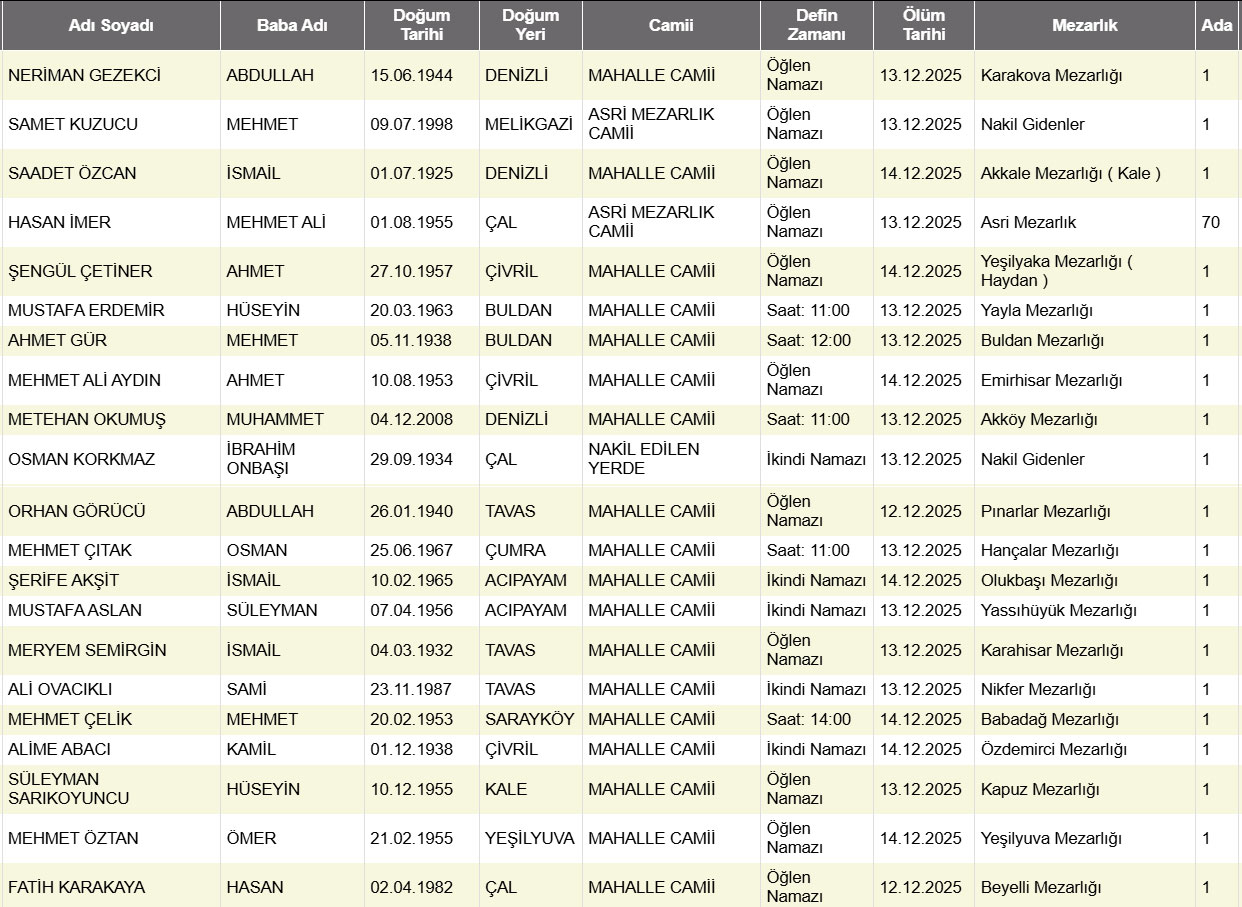Viewport: 1242px width, 907px height.
Task: Click the Ada column header
Action: 1216,26
